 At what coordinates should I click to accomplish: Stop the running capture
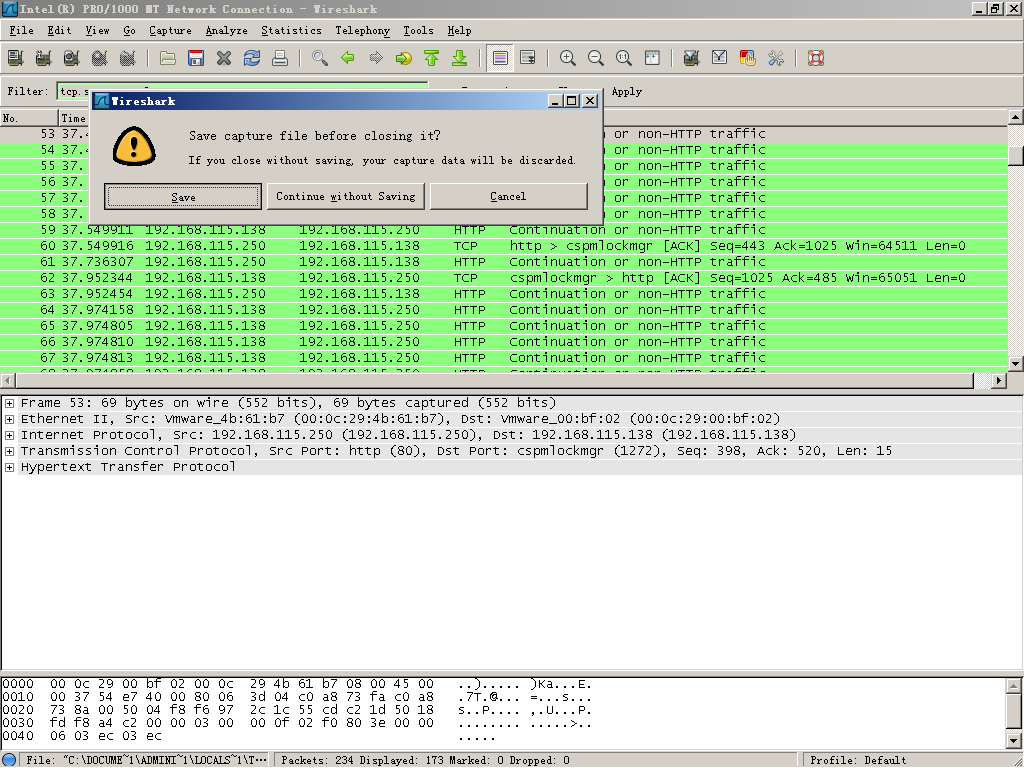[100, 58]
